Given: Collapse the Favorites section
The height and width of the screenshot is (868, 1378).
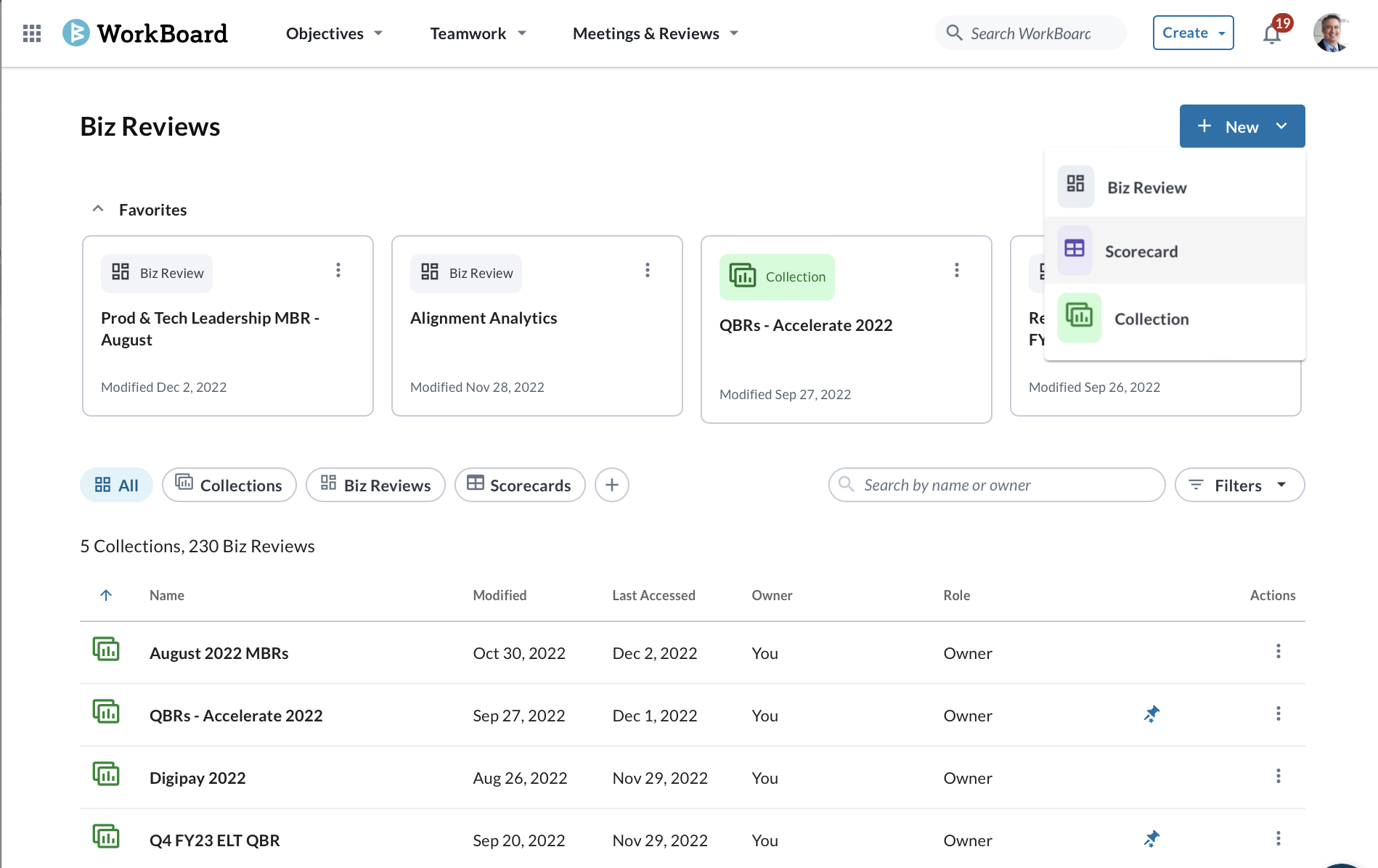Looking at the screenshot, I should coord(98,209).
